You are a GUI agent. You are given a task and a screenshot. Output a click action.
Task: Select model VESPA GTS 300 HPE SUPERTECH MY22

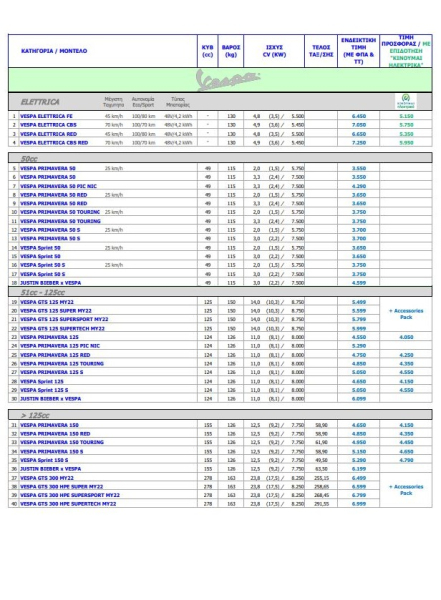tap(68, 504)
